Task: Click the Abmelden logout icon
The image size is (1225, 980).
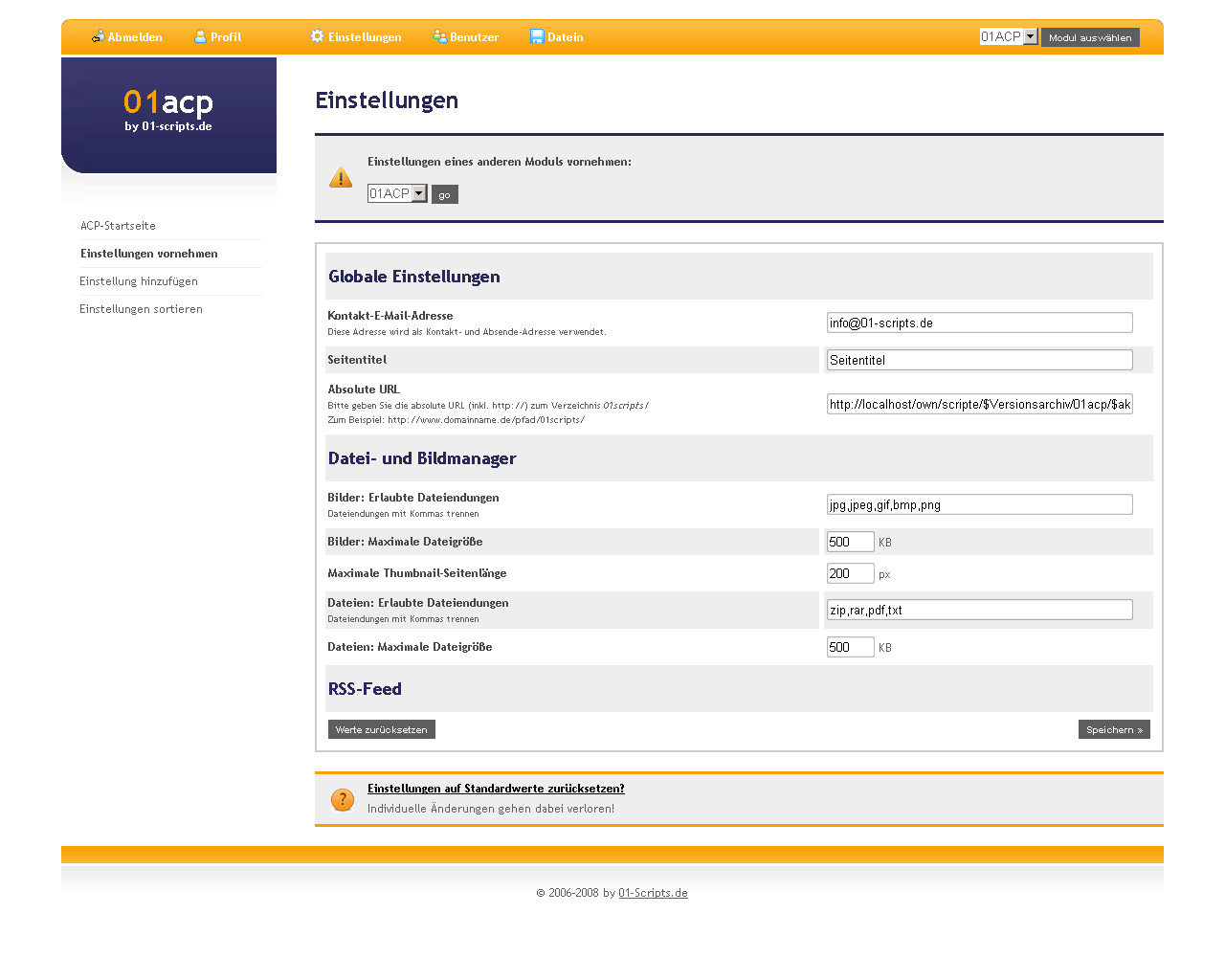Action: [98, 36]
